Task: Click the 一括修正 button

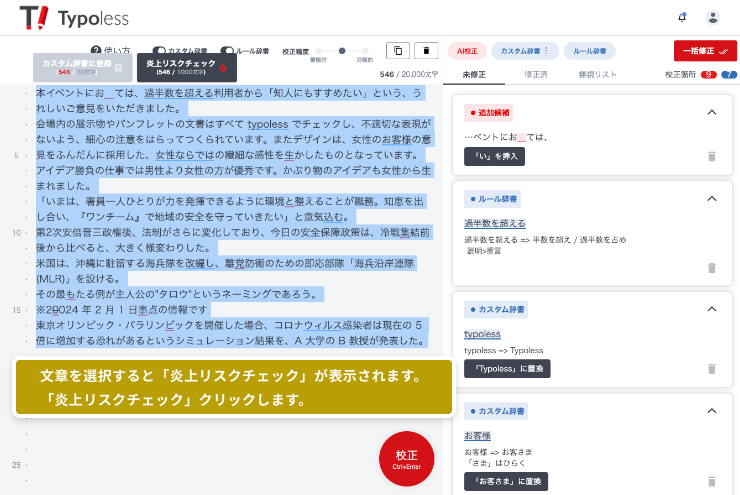Action: pos(705,51)
